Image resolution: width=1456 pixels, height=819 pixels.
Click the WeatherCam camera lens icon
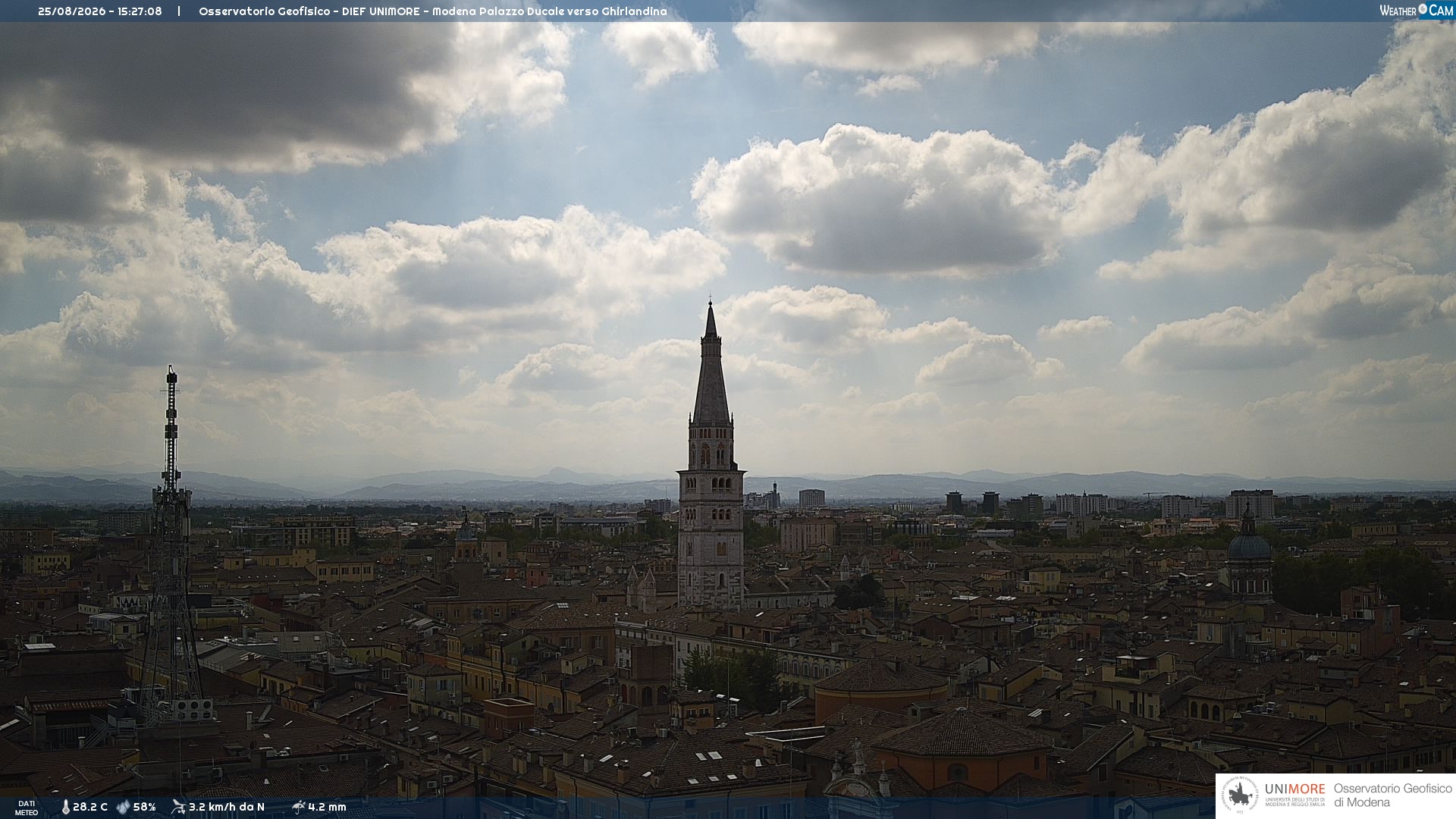pos(1423,9)
